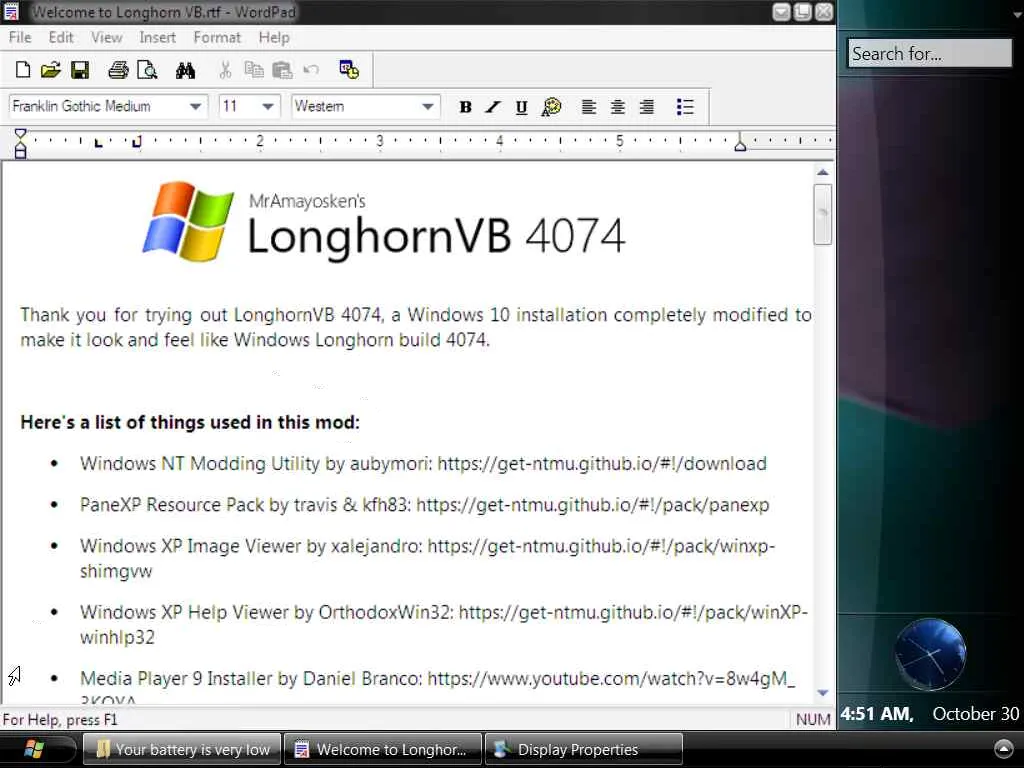
Task: Click the 'Thank you for trying out' paragraph
Action: pos(416,327)
